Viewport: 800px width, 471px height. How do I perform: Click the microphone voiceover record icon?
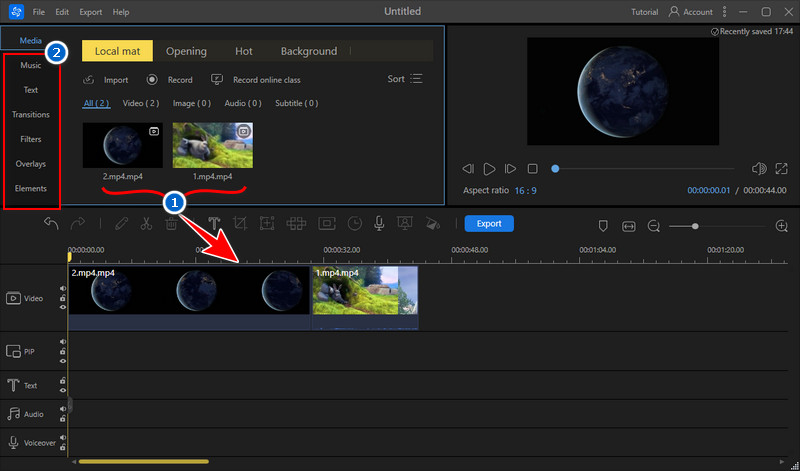tap(379, 224)
